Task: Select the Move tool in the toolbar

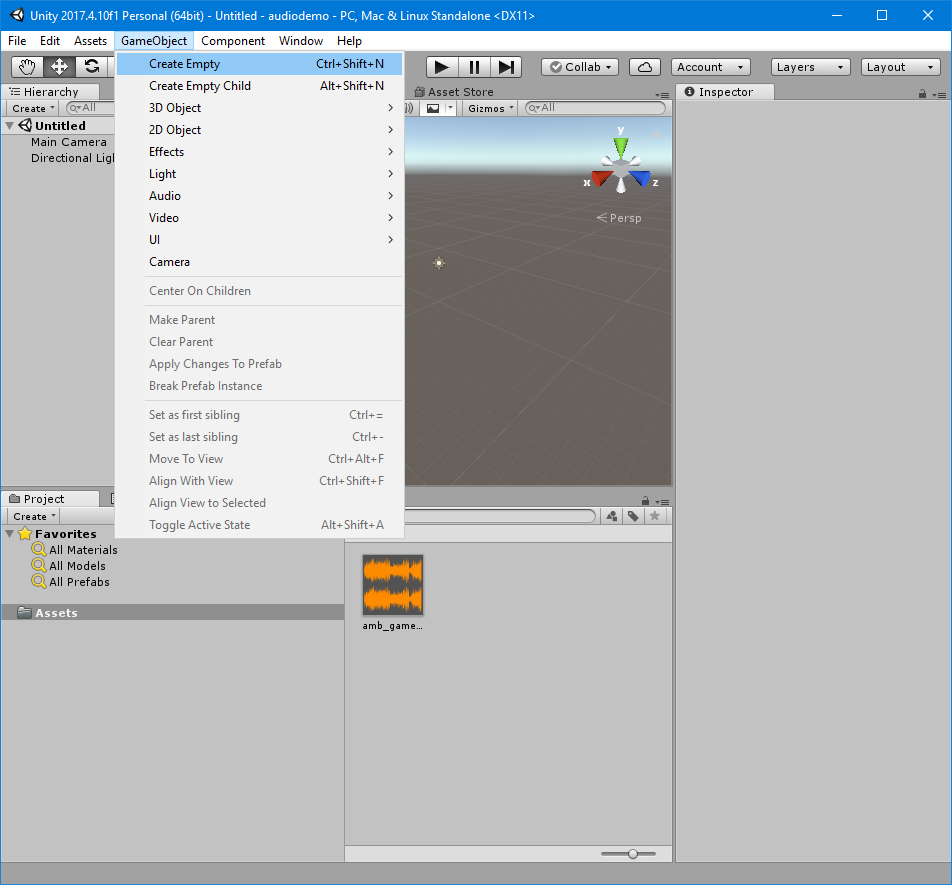Action: click(60, 67)
